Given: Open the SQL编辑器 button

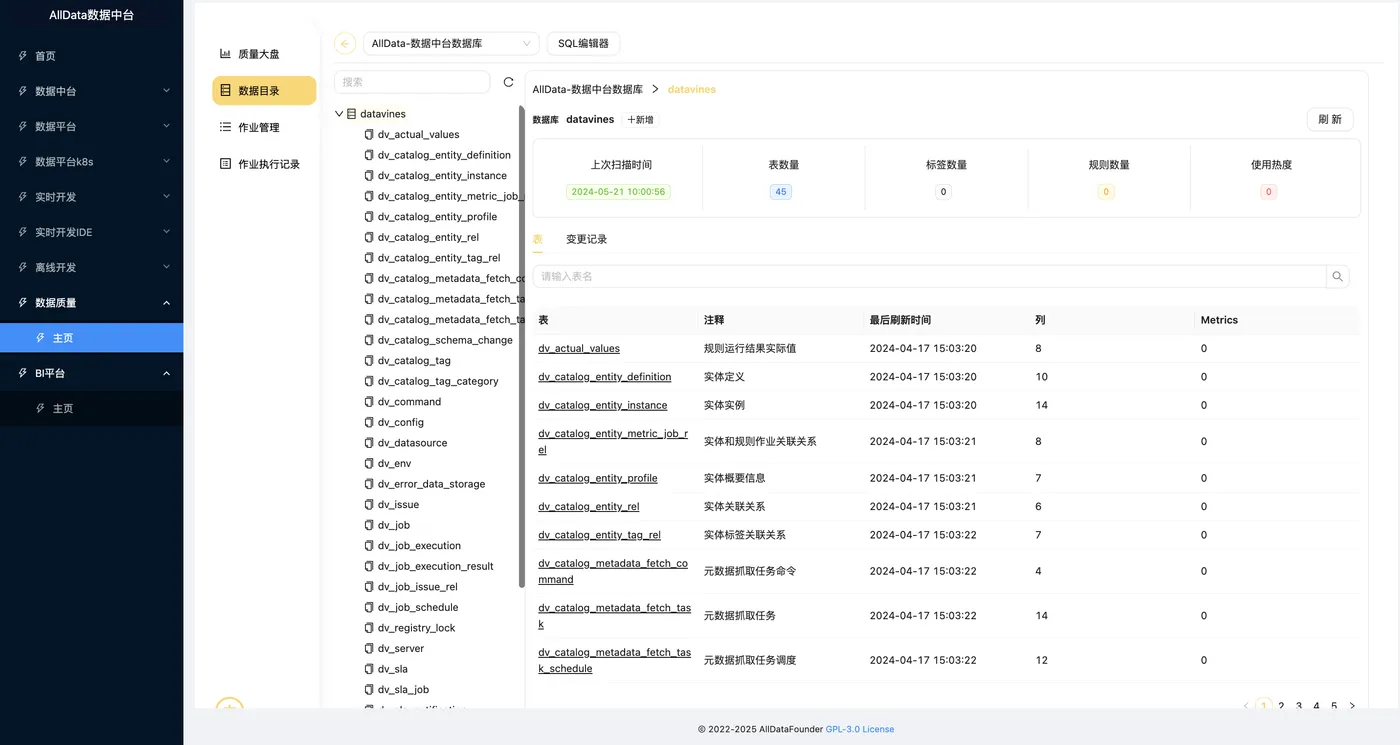Looking at the screenshot, I should coord(583,43).
